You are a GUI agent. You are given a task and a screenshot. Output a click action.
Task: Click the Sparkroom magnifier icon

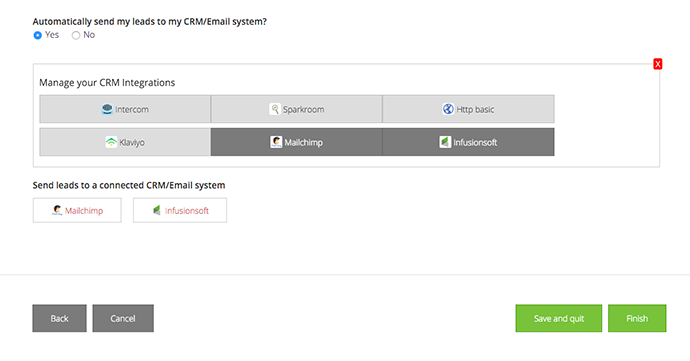tap(275, 109)
